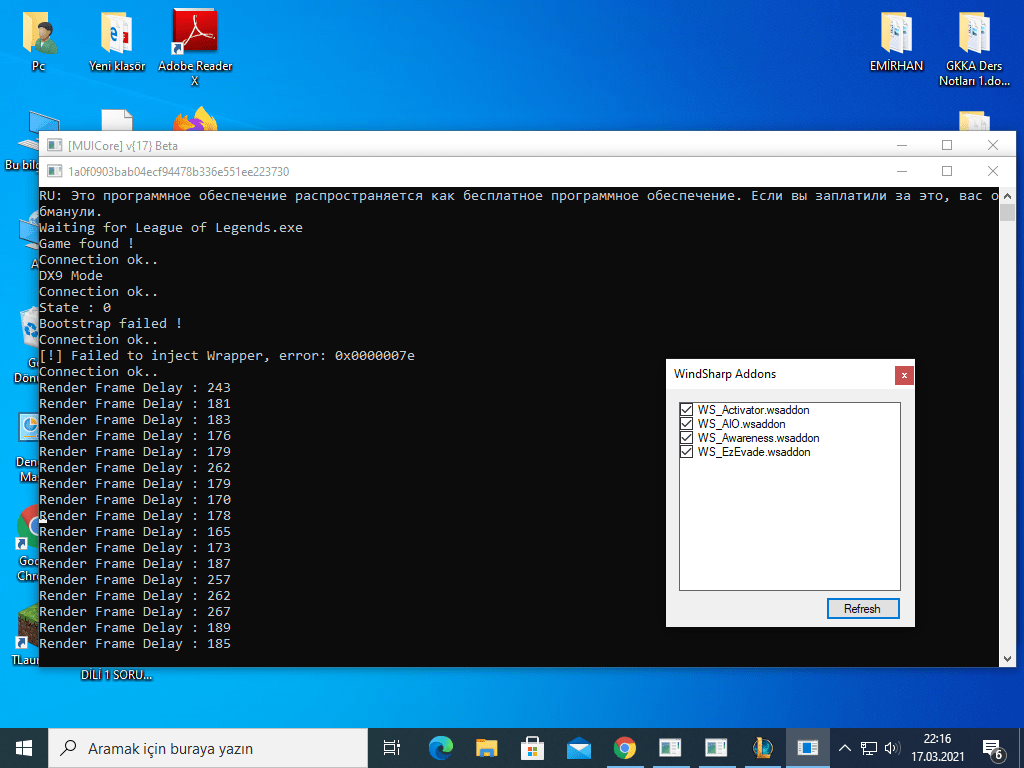Click the console window title bar icon
This screenshot has width=1024, height=768.
coord(55,172)
